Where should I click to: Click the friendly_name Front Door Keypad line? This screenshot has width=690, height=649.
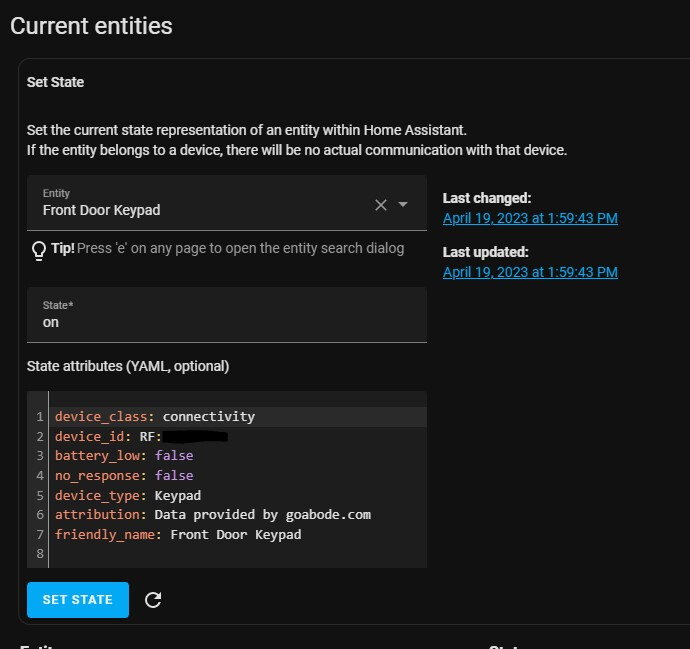pyautogui.click(x=178, y=535)
